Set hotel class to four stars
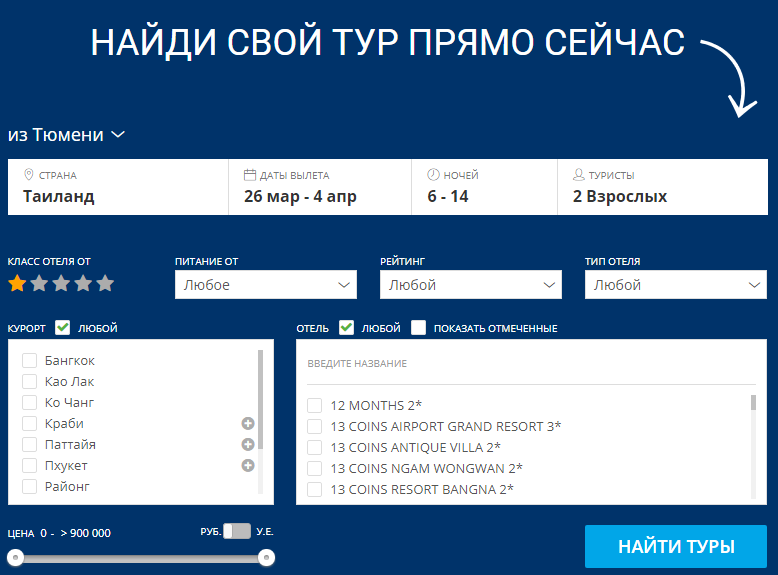The width and height of the screenshot is (778, 575). [83, 283]
